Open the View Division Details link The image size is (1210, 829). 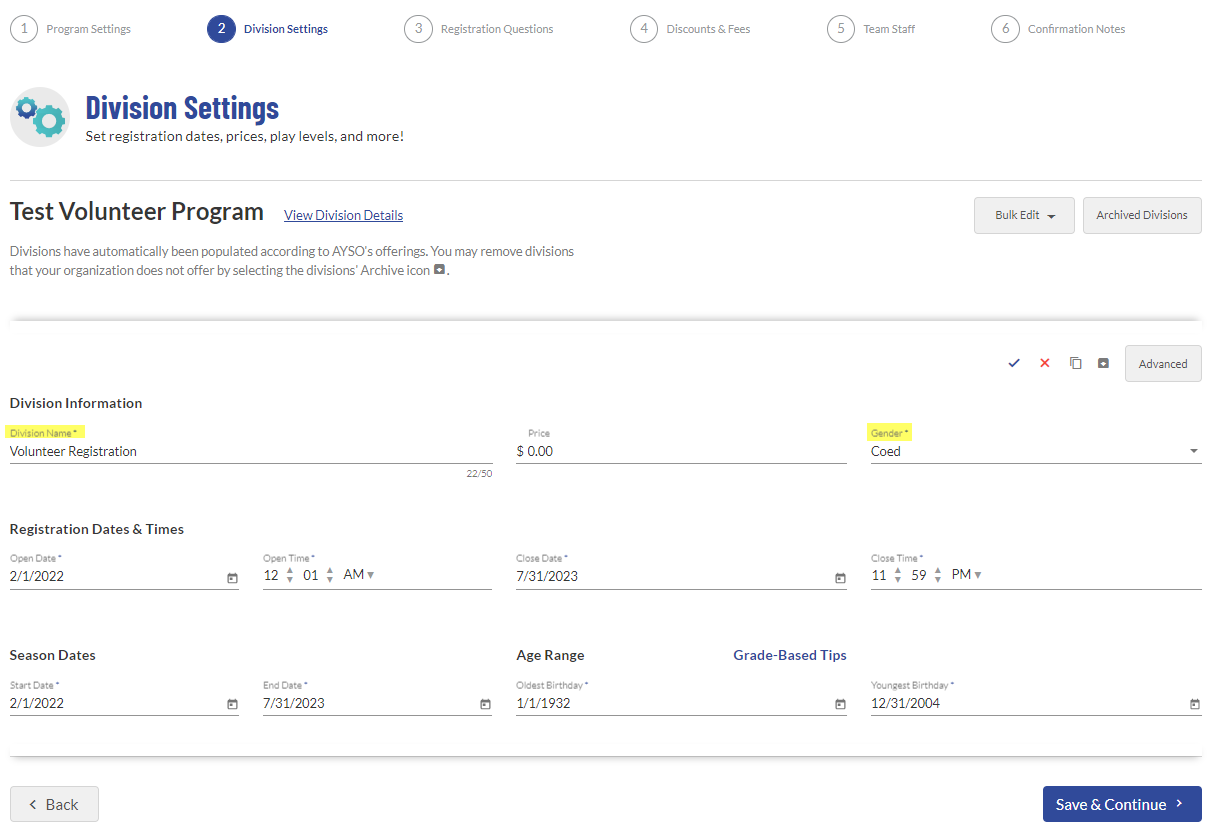coord(343,215)
